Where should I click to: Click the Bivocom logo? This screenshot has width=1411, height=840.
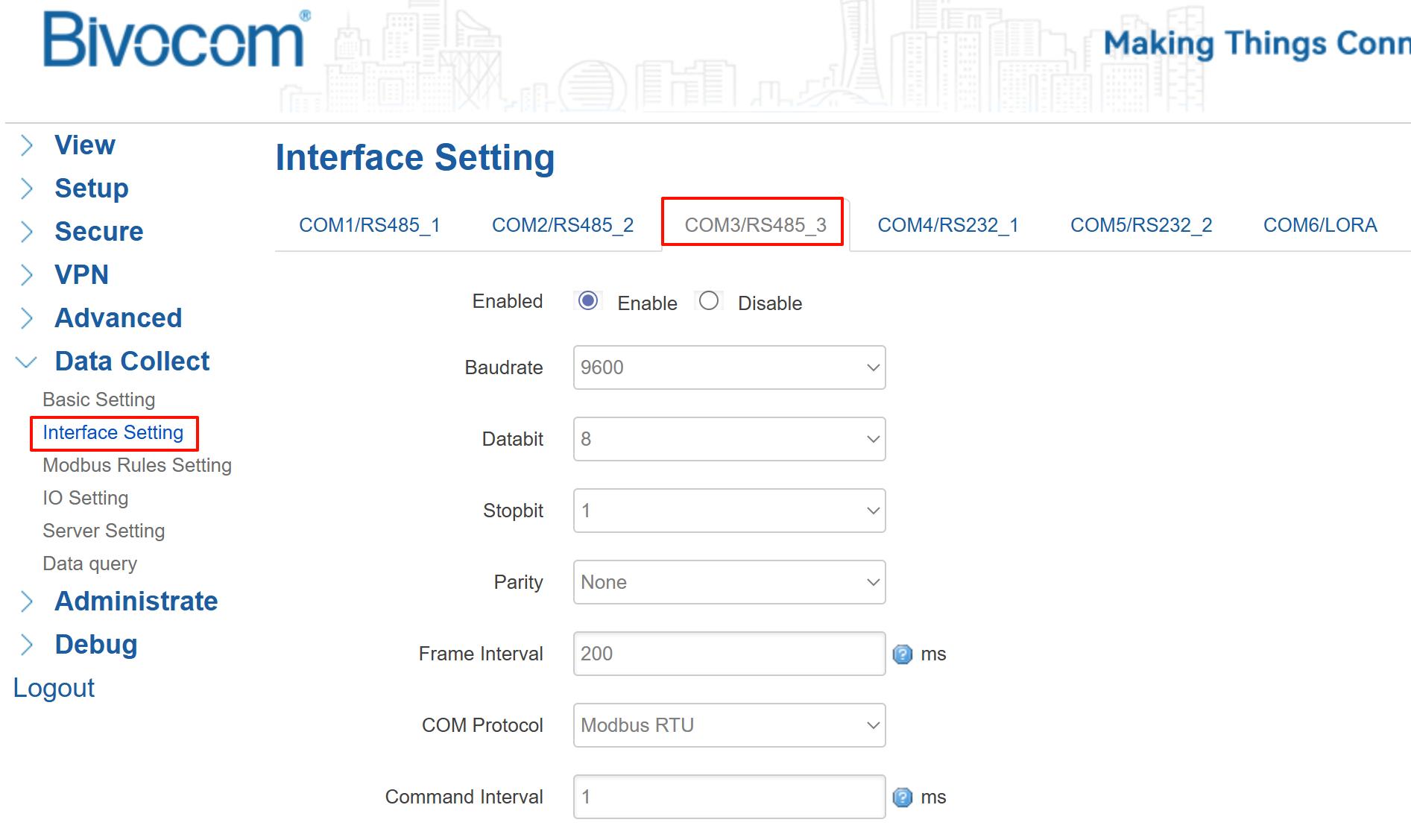click(176, 41)
